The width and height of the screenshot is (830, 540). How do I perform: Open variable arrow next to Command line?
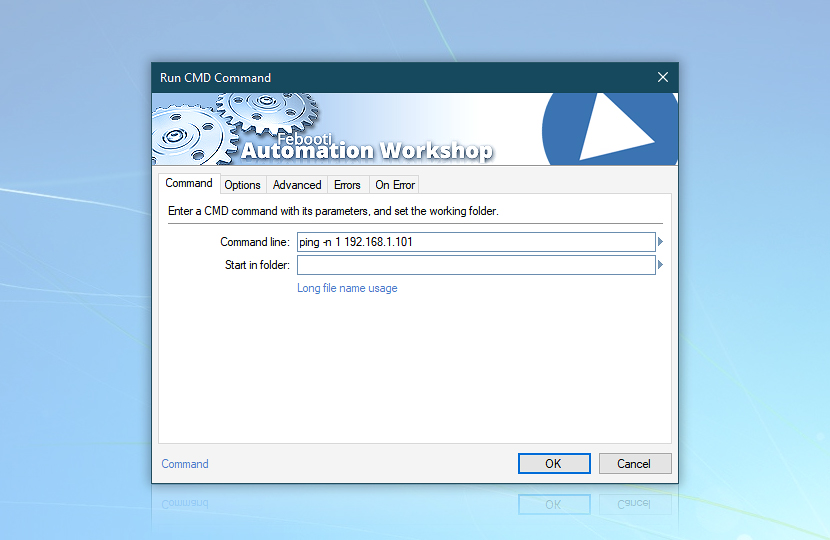tap(660, 242)
